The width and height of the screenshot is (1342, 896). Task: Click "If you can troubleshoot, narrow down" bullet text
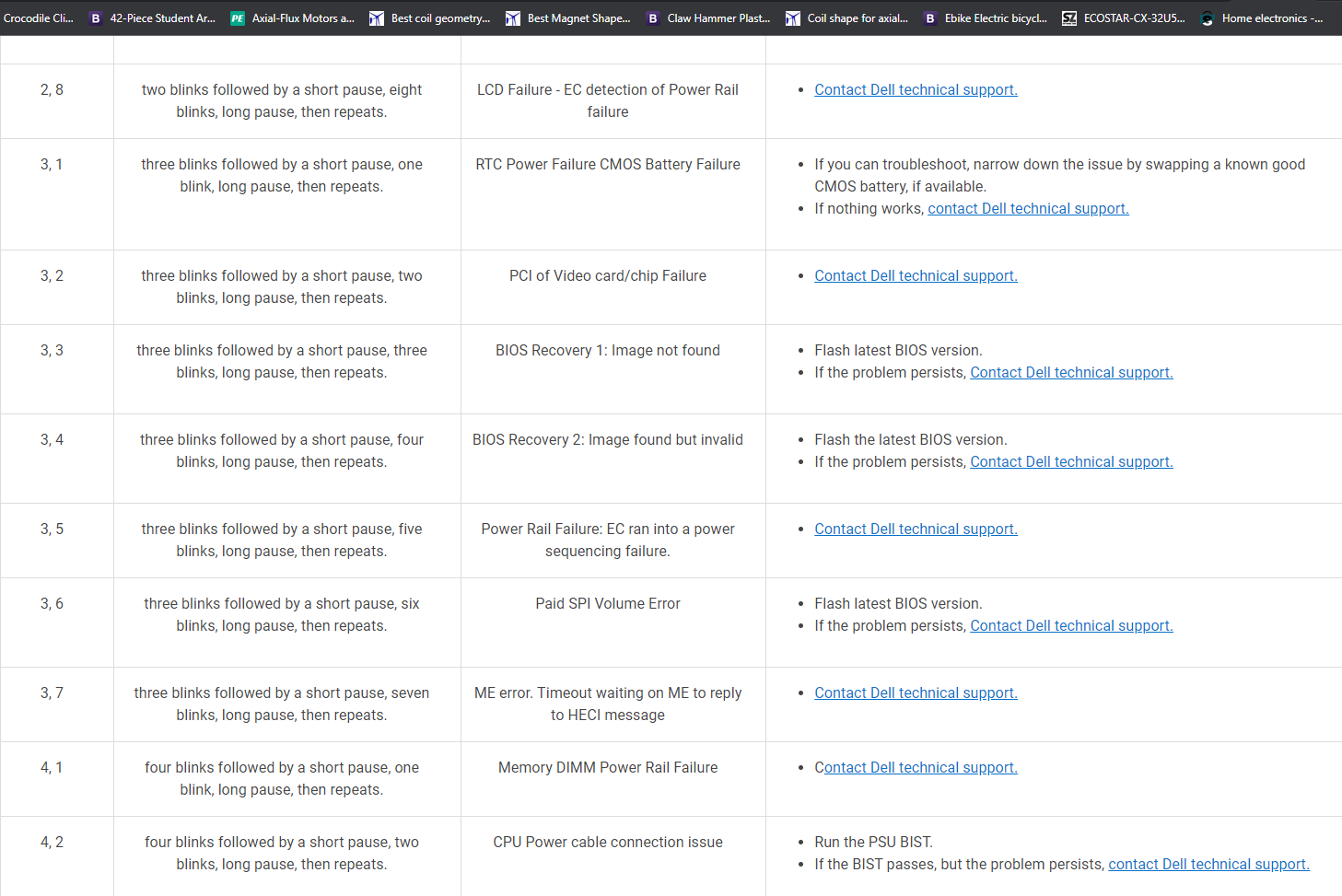point(1059,175)
